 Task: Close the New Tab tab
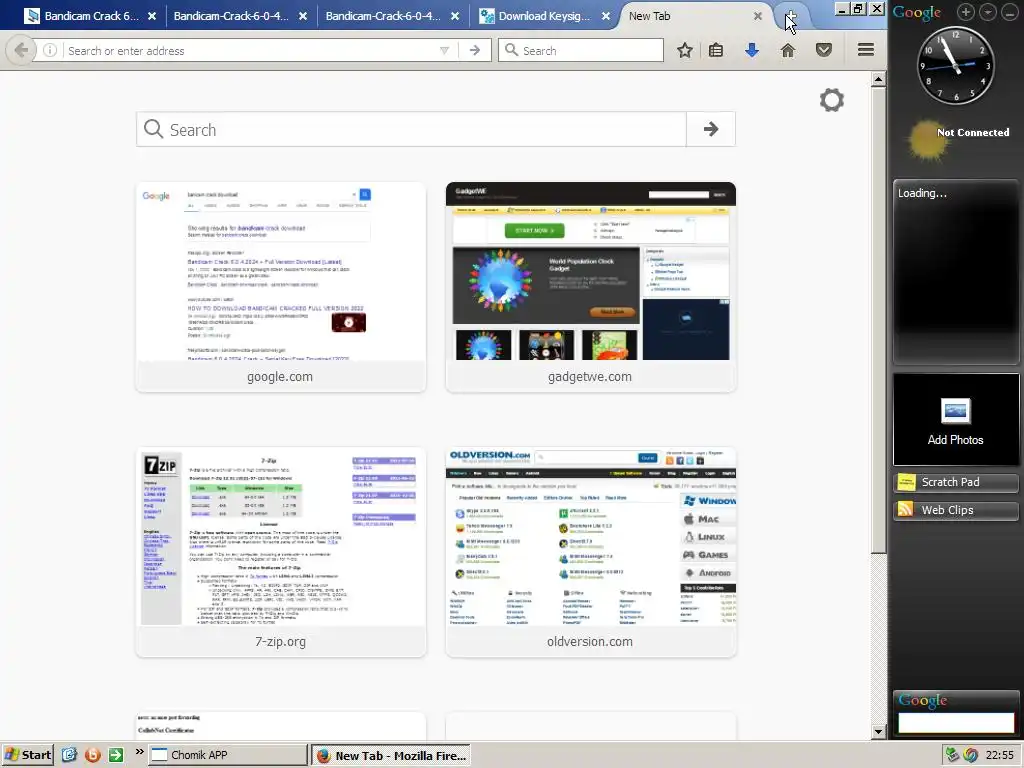coord(758,16)
